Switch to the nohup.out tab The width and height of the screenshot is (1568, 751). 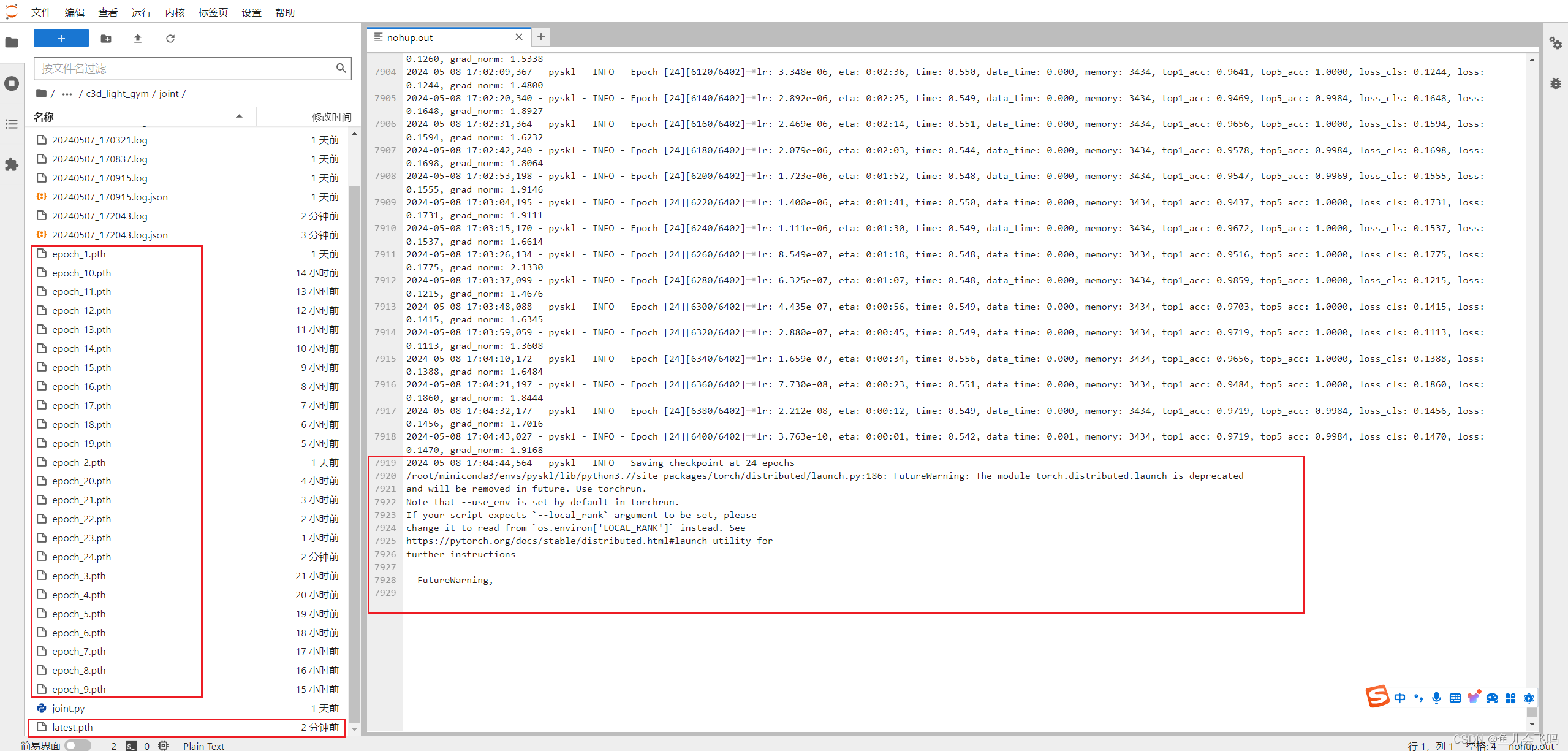pyautogui.click(x=409, y=37)
